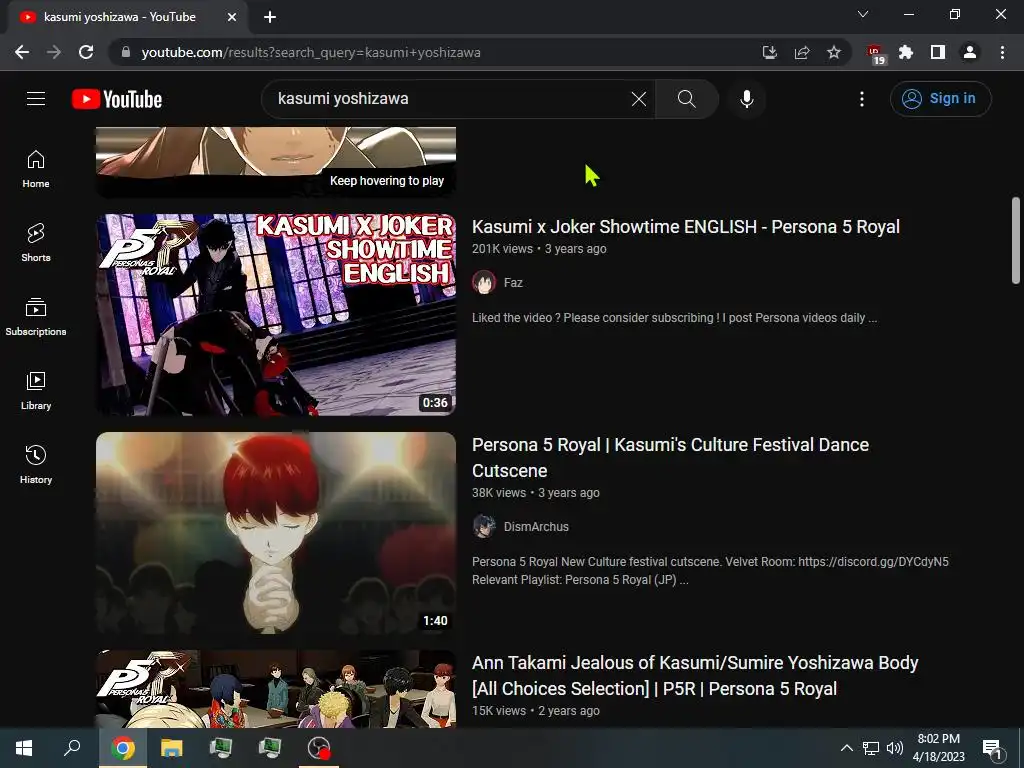Click '38K views' text
The image size is (1024, 768).
499,493
